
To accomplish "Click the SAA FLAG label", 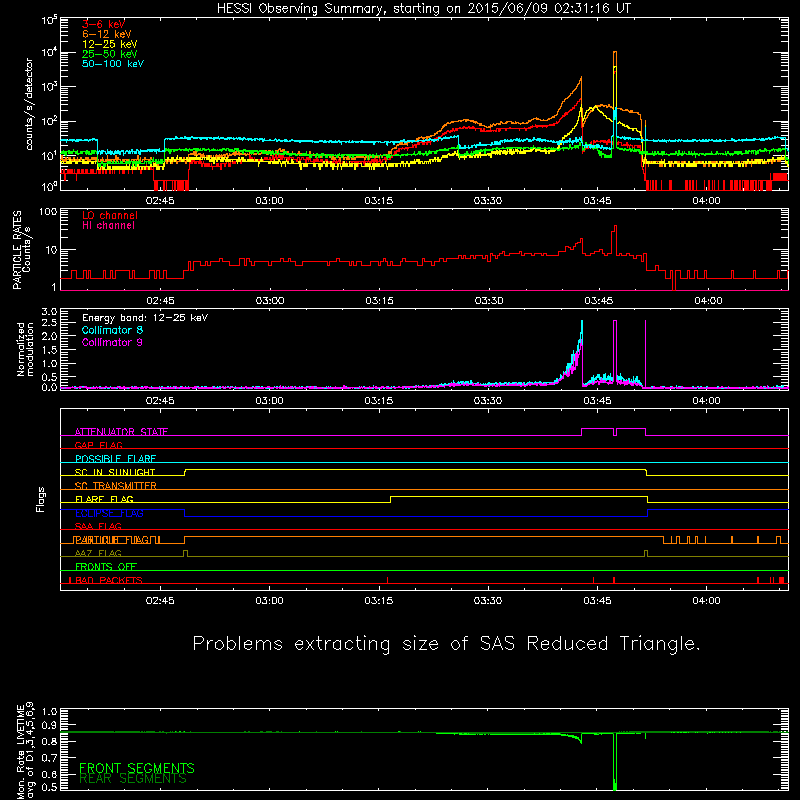I will [x=98, y=526].
